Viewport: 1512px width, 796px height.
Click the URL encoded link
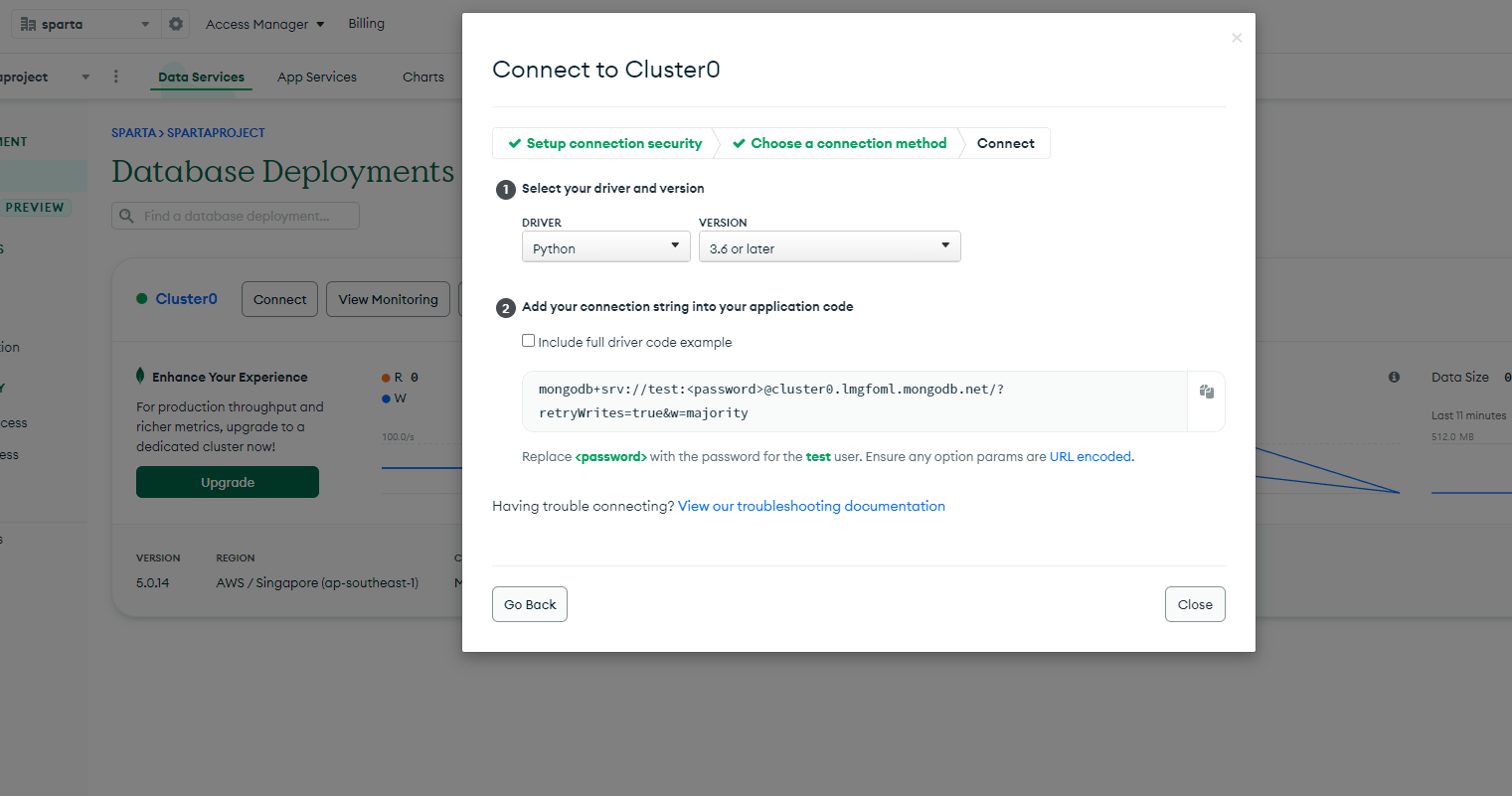(x=1091, y=457)
